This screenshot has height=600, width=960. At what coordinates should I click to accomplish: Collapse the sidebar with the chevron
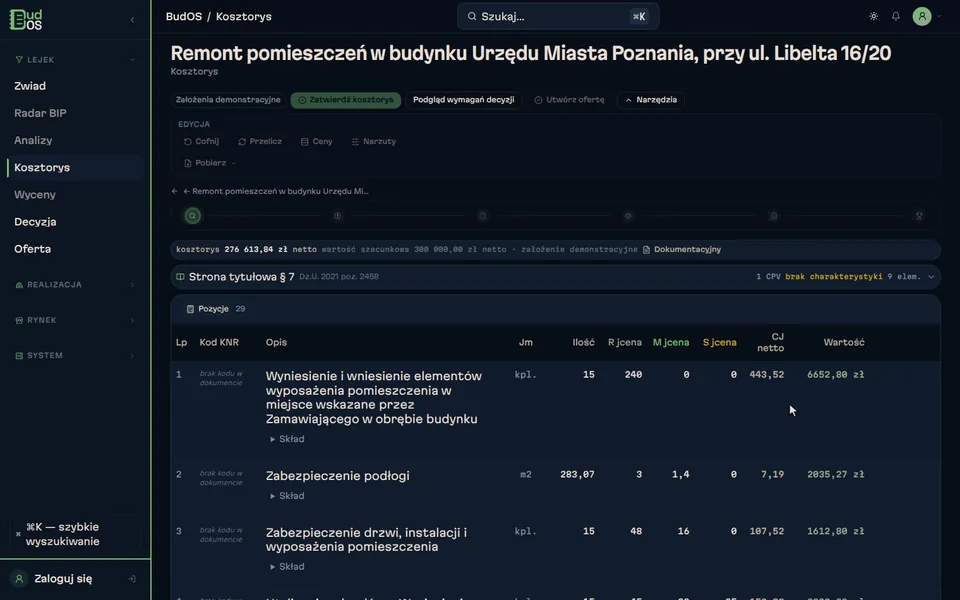pyautogui.click(x=133, y=20)
